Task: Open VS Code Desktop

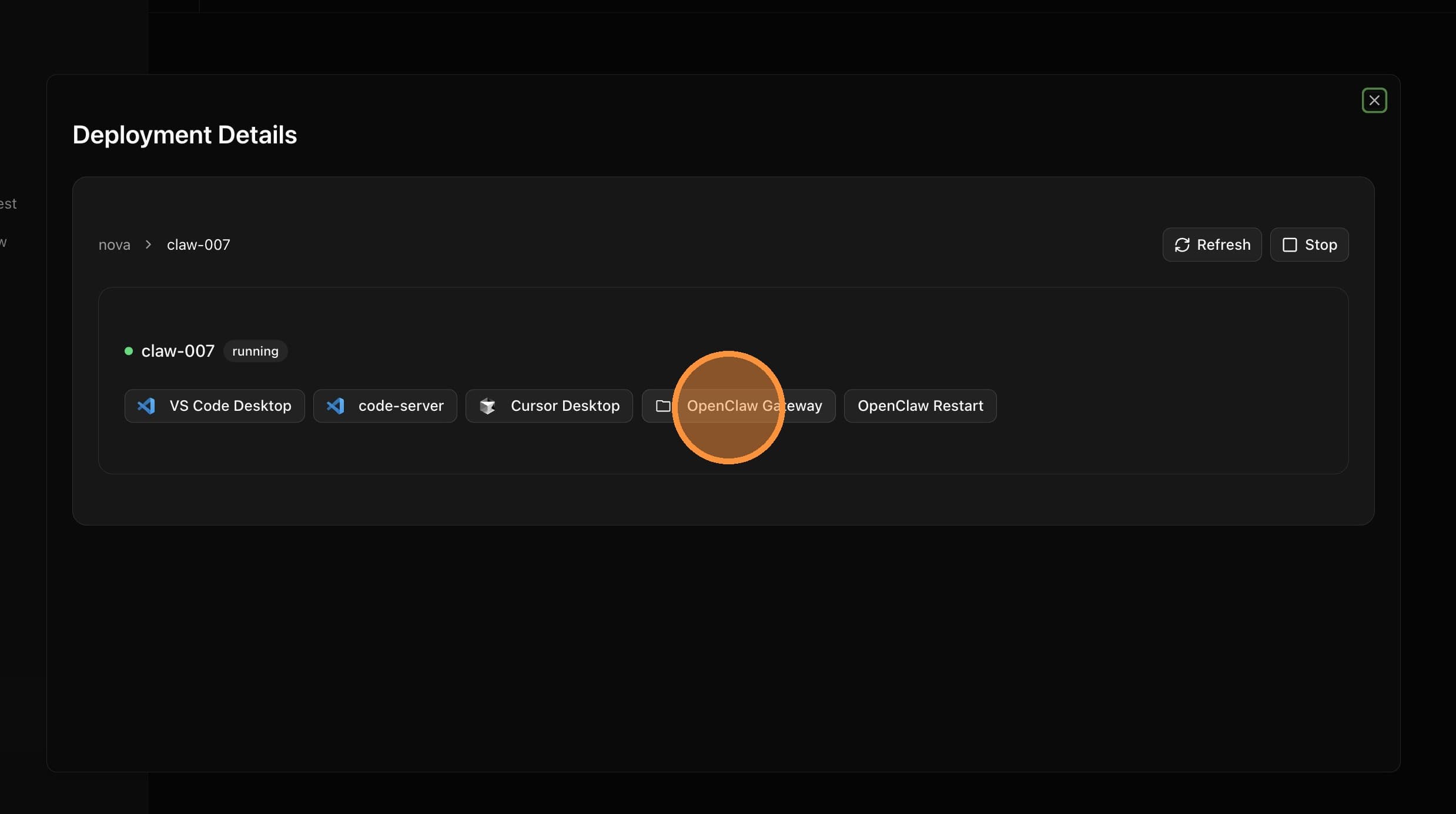Action: 215,406
